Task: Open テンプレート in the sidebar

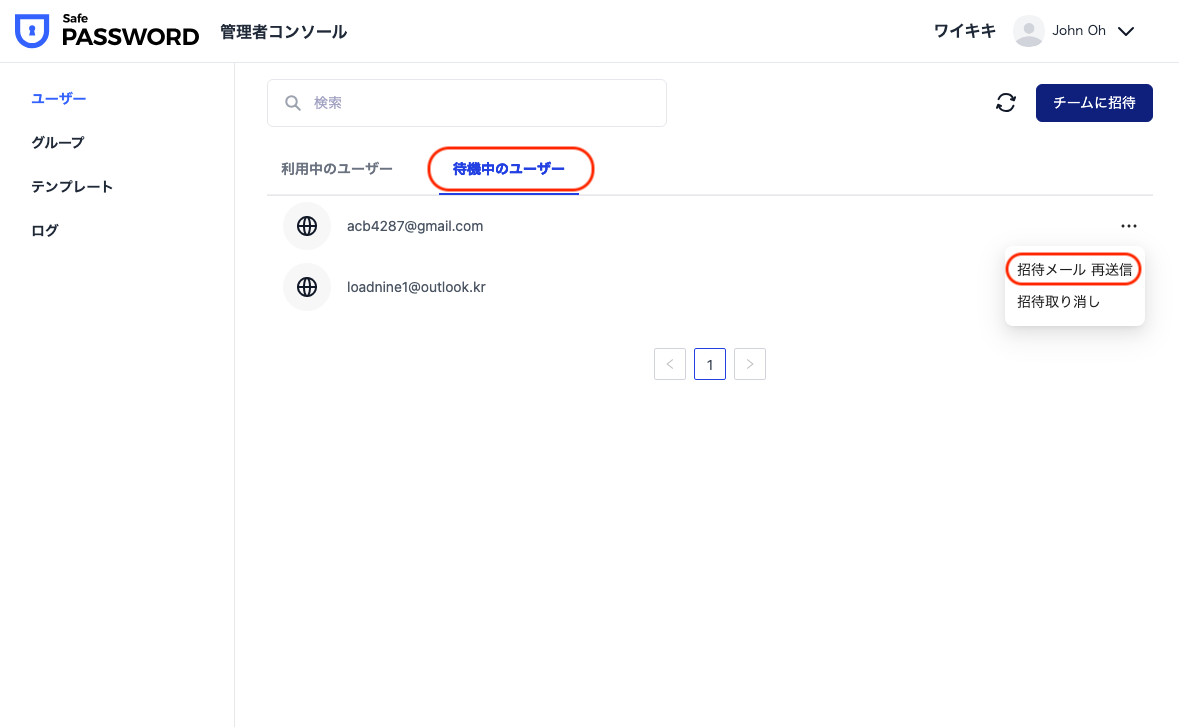Action: tap(72, 186)
